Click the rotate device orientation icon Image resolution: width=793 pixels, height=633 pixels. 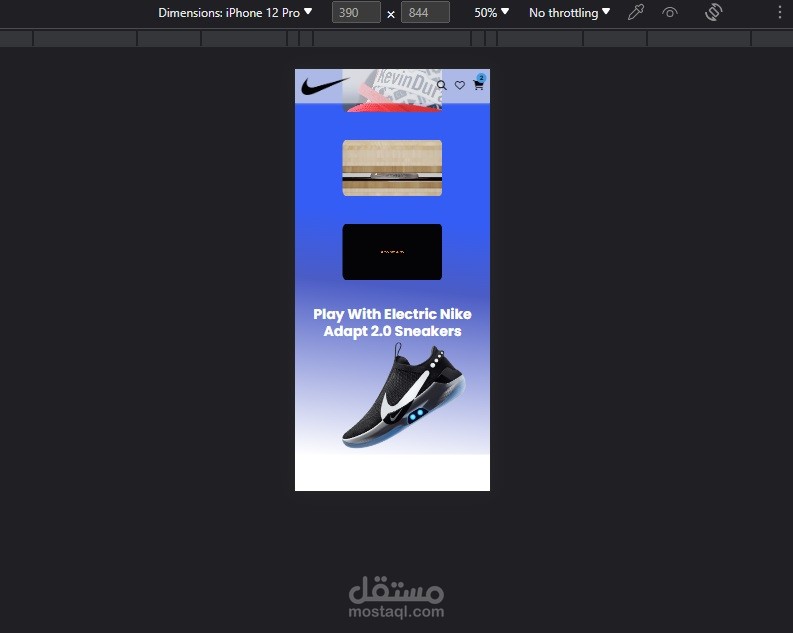714,12
